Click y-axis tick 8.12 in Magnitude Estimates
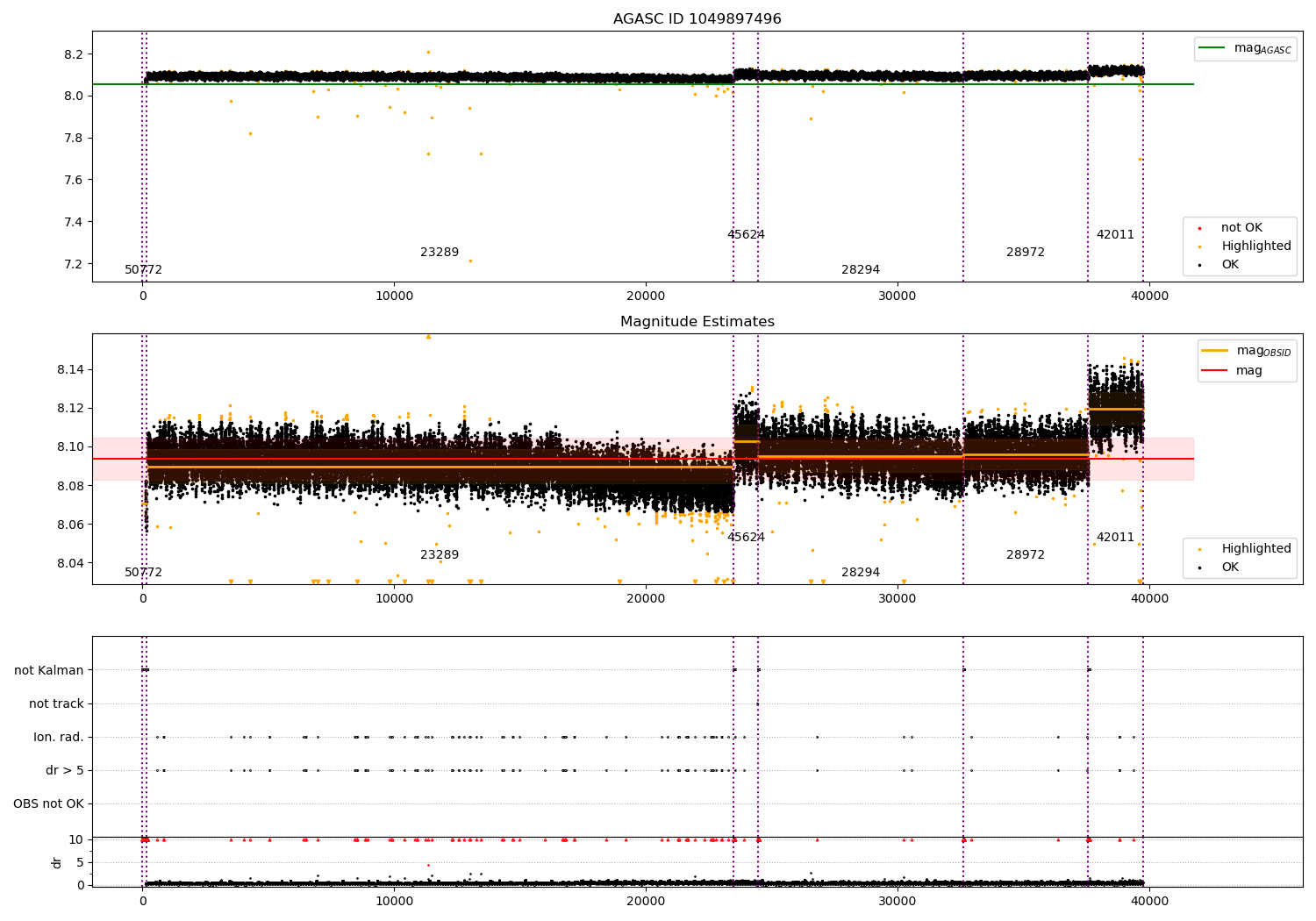Image resolution: width=1316 pixels, height=921 pixels. (71, 409)
